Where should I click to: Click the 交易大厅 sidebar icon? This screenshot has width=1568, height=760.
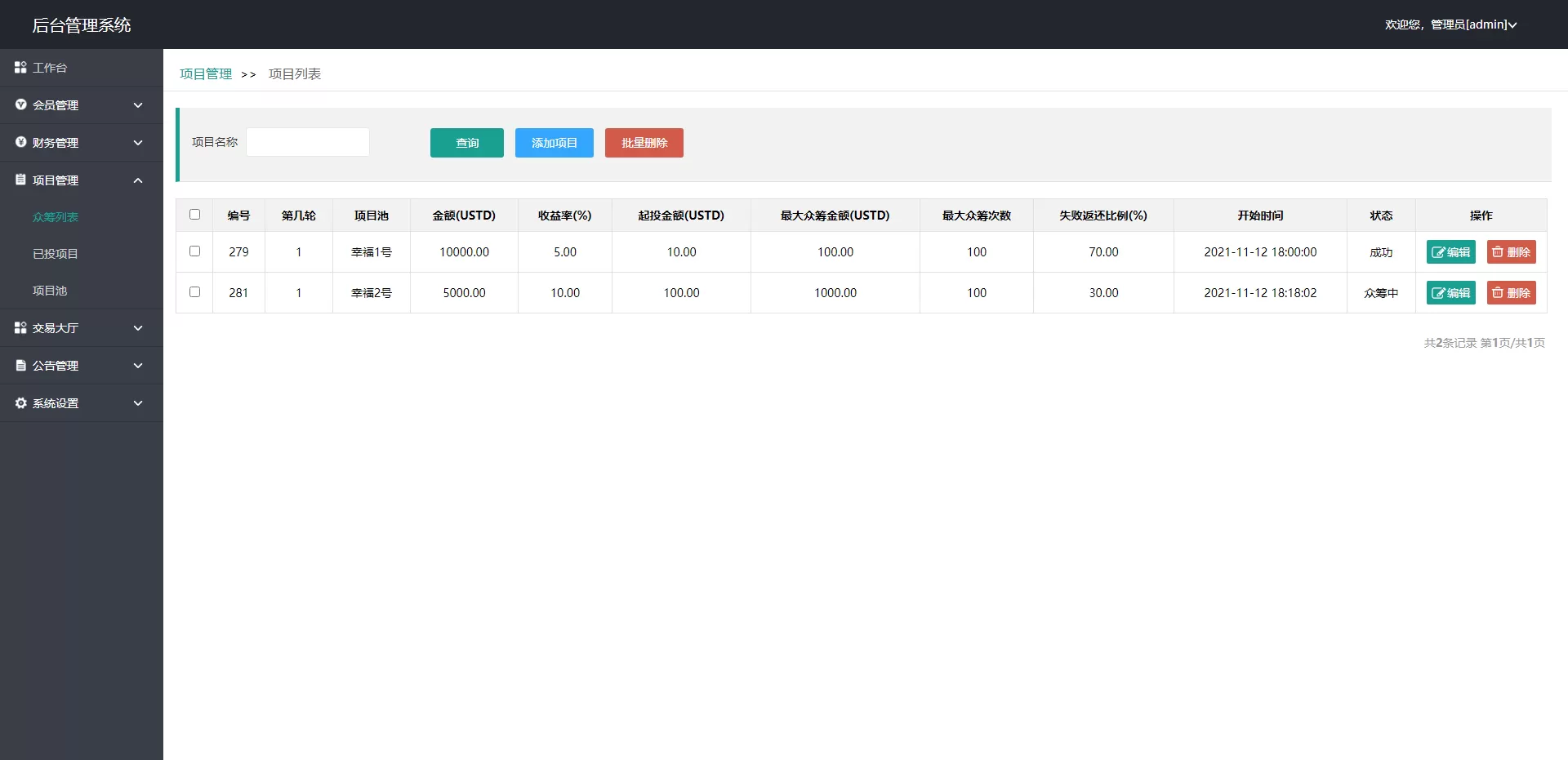click(20, 328)
